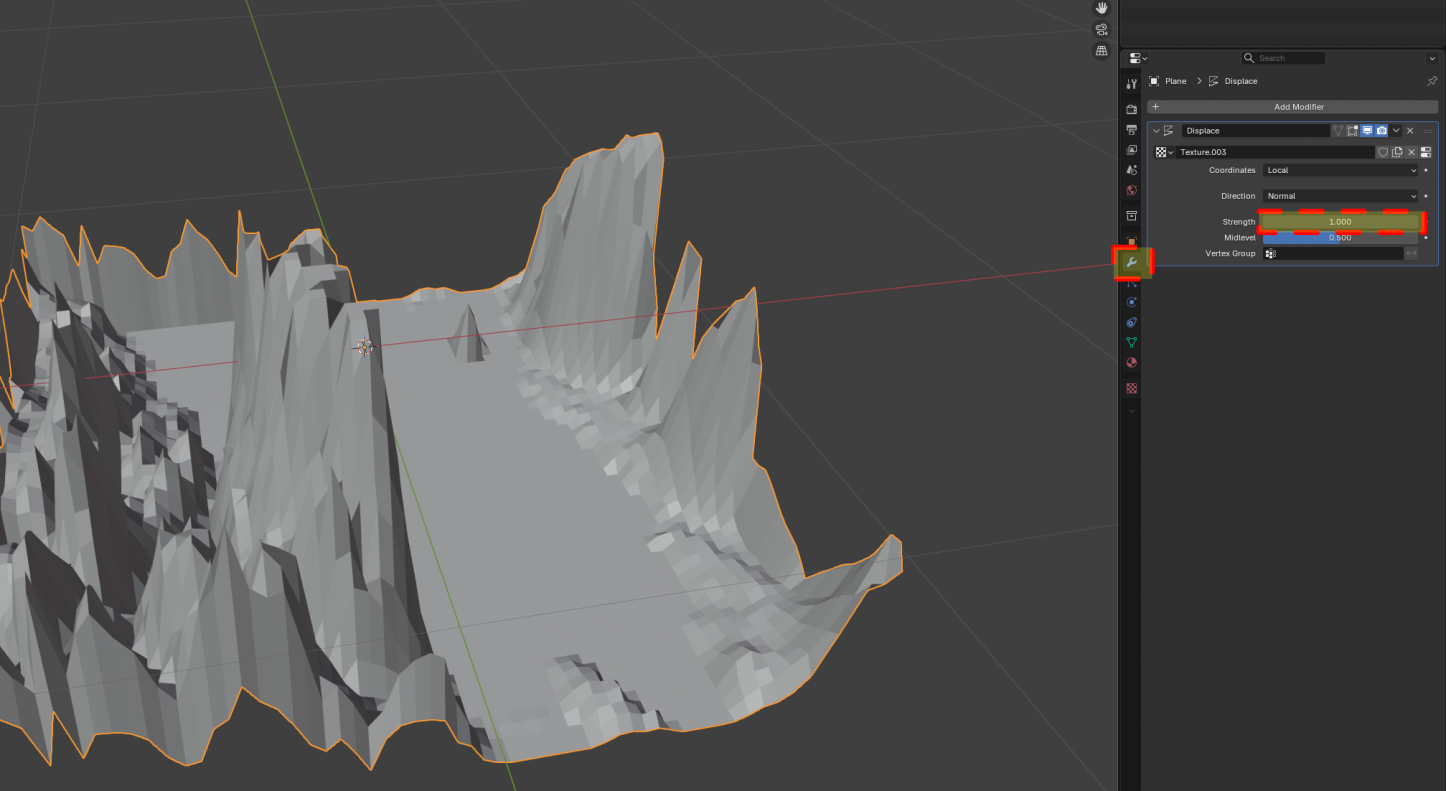
Task: Toggle modifier render visibility camera icon
Action: point(1381,131)
